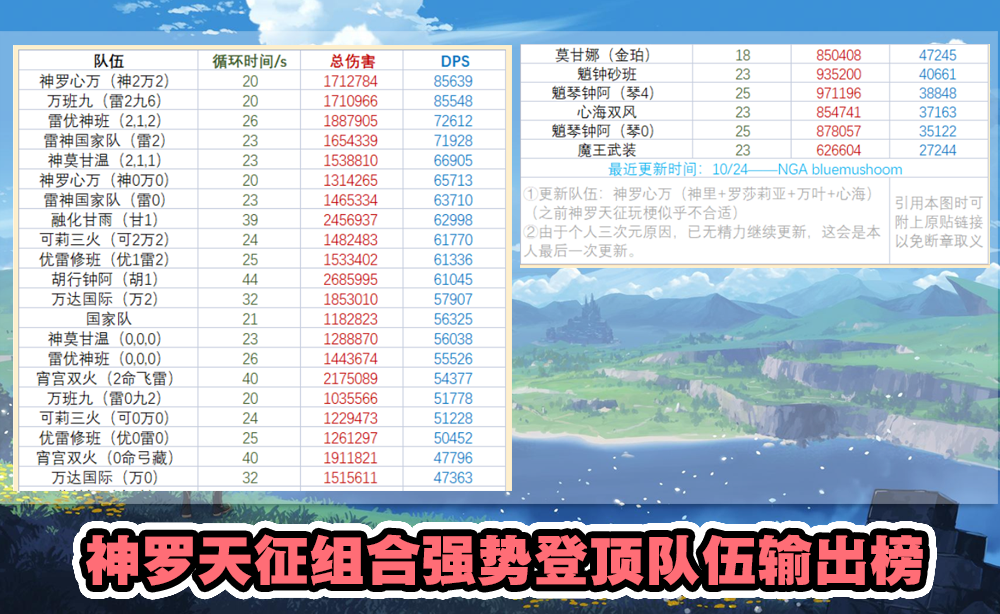
Task: Click total damage 1533402
Action: [x=350, y=259]
